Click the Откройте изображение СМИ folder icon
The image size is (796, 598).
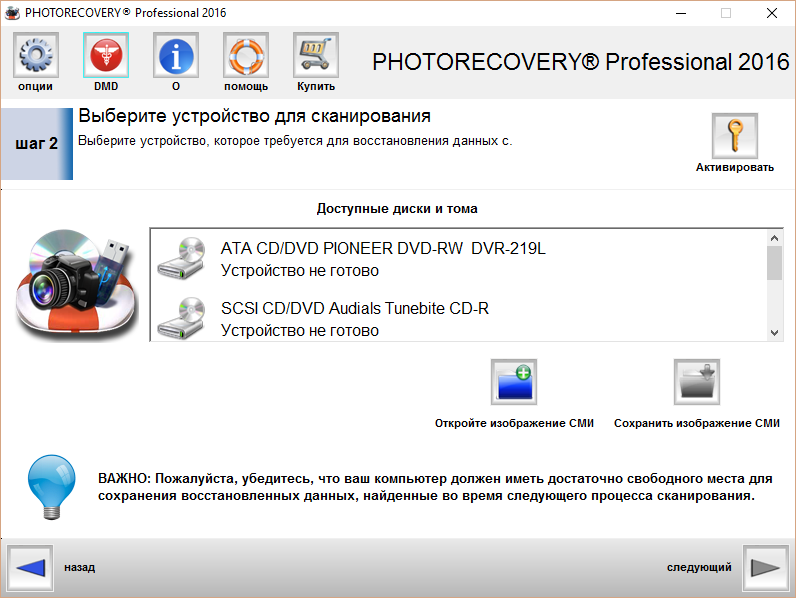pos(514,382)
